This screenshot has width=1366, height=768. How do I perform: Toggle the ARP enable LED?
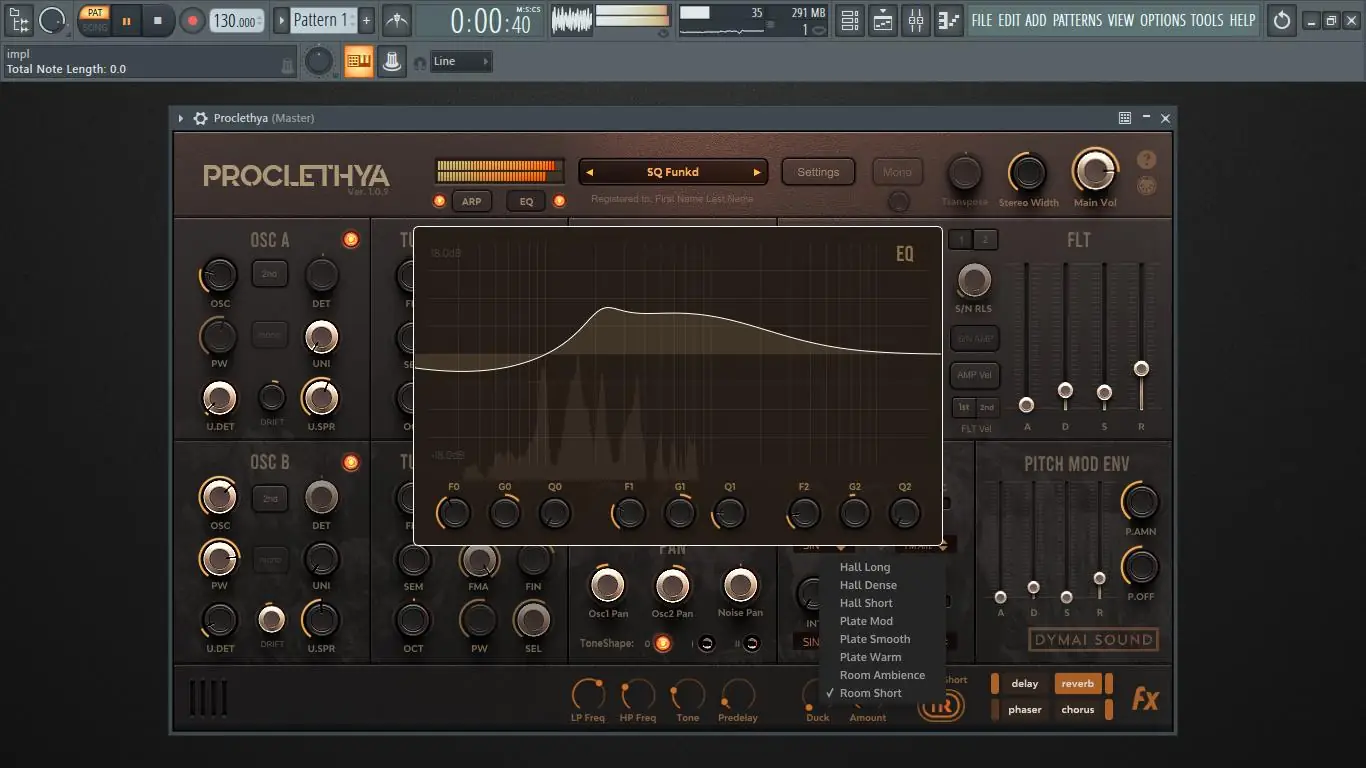439,201
